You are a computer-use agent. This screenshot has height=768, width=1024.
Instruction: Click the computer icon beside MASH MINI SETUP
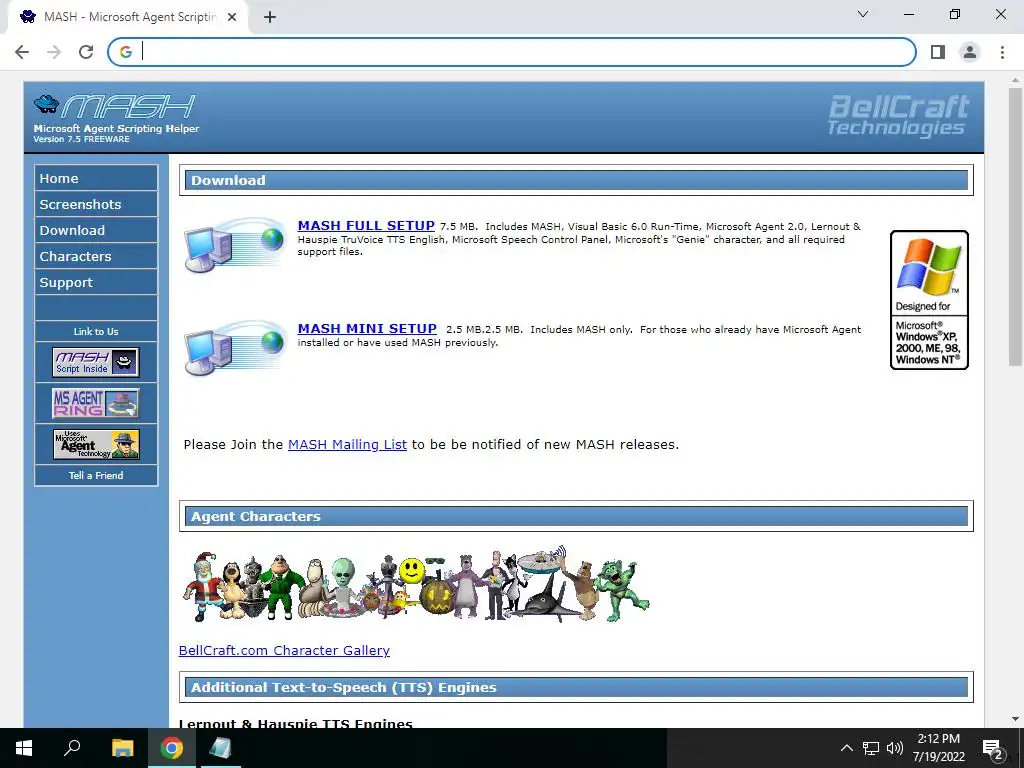(235, 348)
